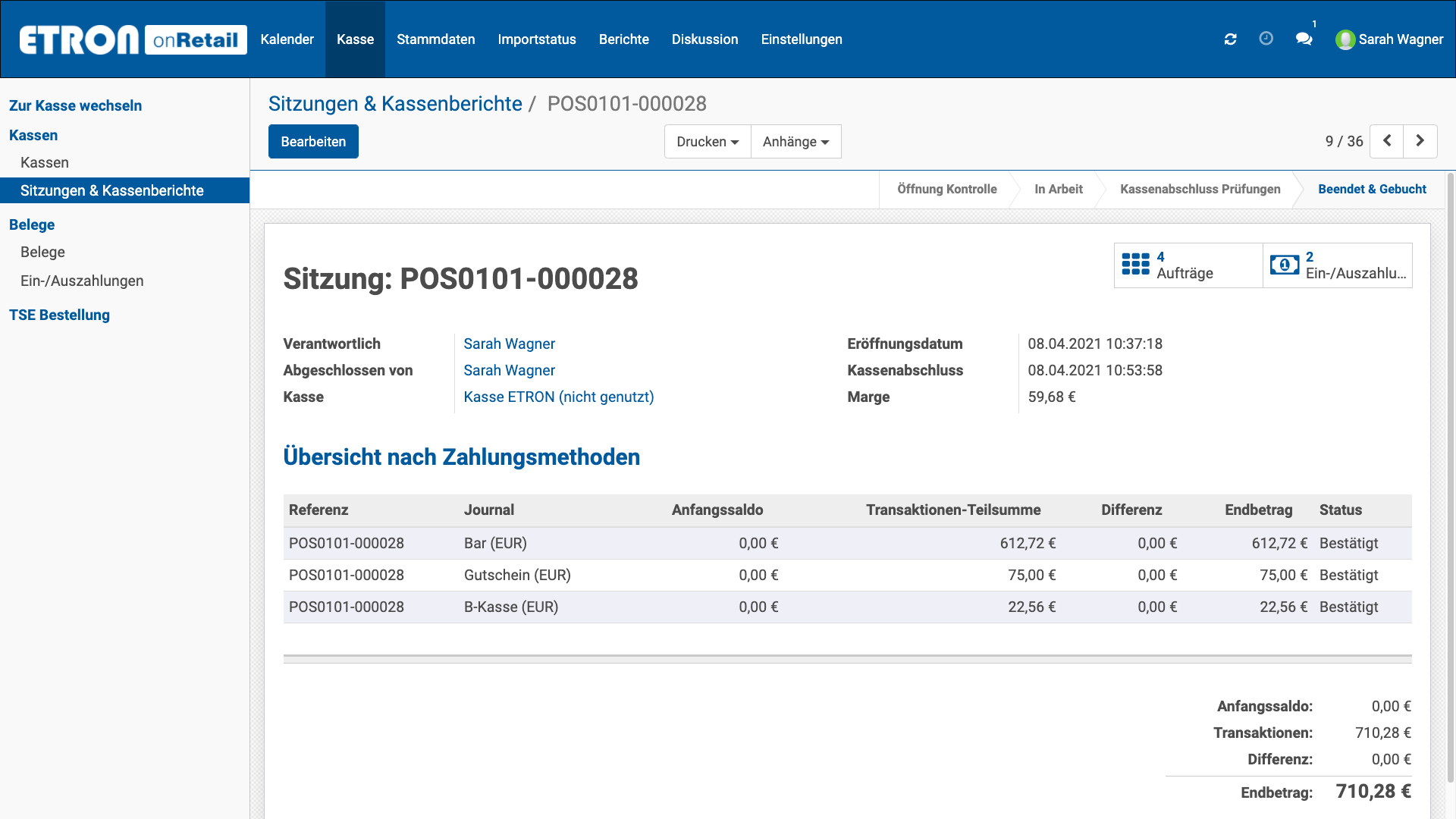Click the Kassenabschluss Prüfungen status step
This screenshot has height=819, width=1456.
pyautogui.click(x=1200, y=189)
